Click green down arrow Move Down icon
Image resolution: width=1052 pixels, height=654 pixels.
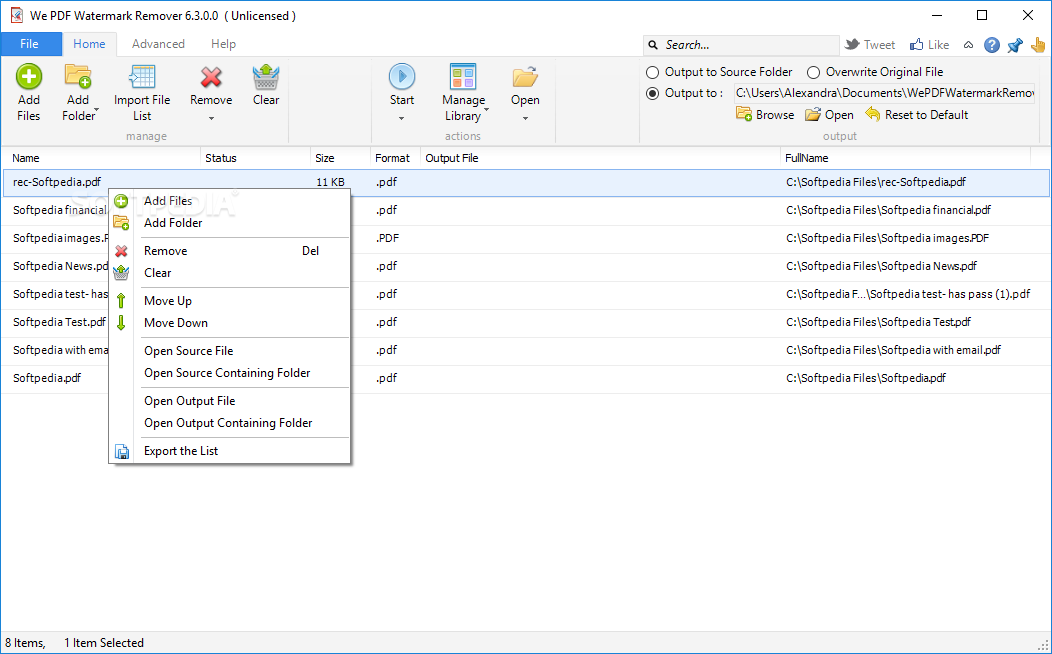click(x=121, y=323)
